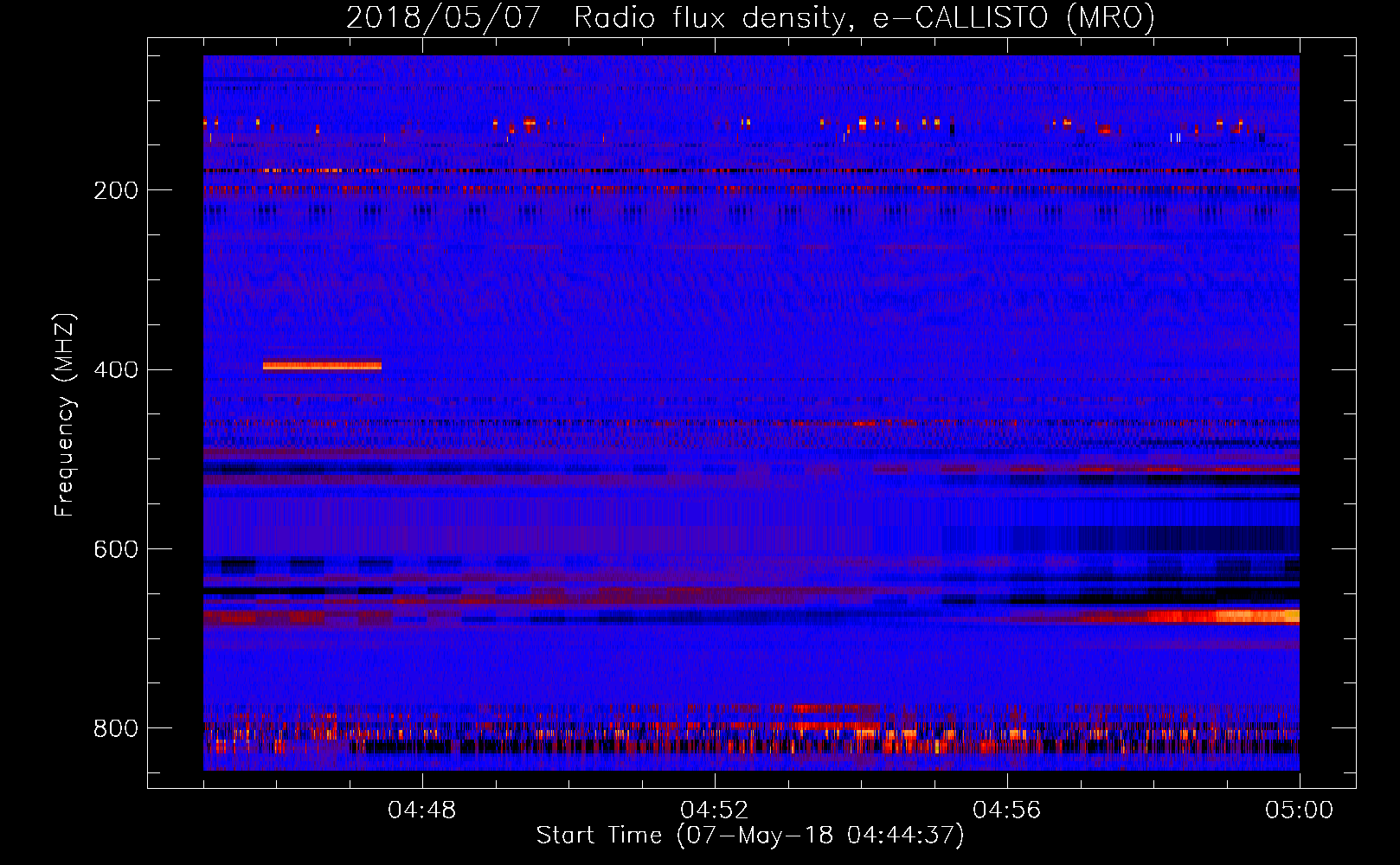
Task: Click the 200 frequency tick label
Action: pos(116,190)
